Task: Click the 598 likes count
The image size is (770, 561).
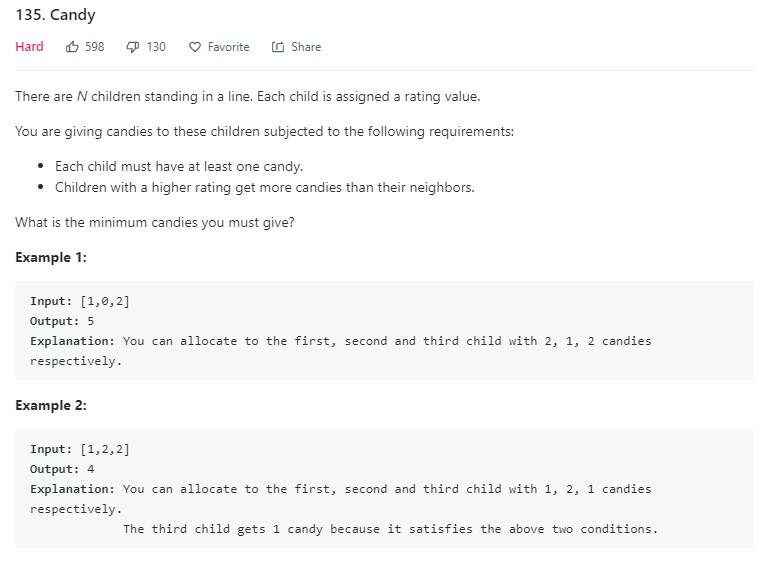Action: point(95,47)
